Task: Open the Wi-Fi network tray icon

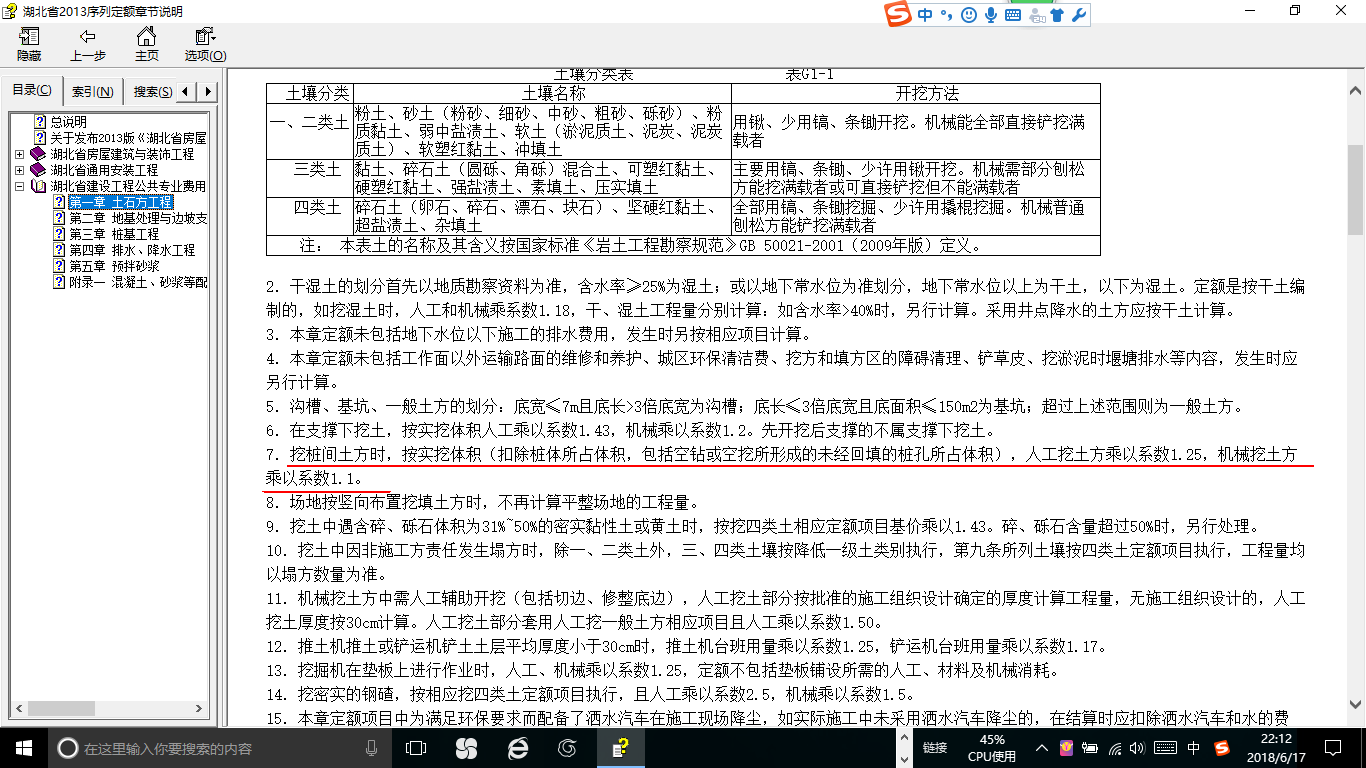Action: coord(1115,748)
